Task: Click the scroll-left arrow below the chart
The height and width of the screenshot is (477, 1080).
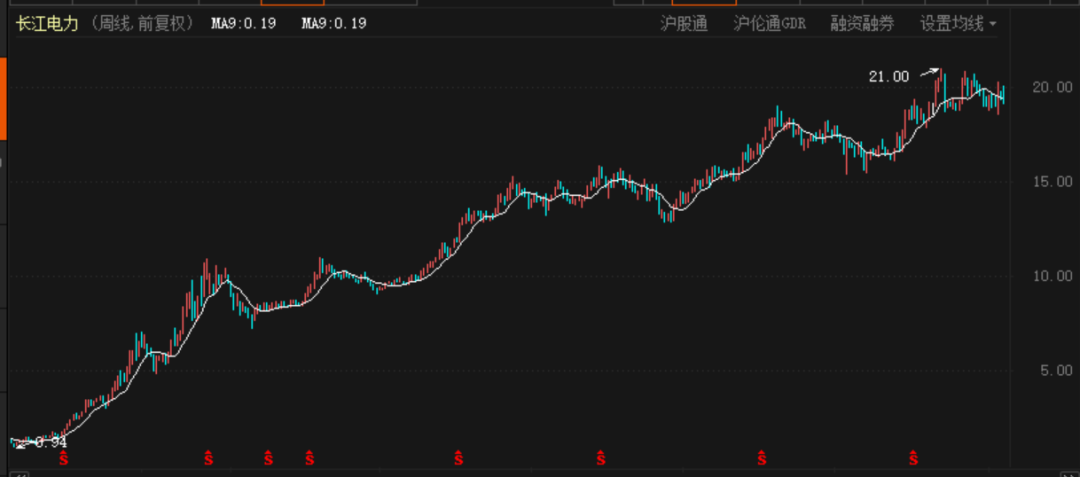Action: tap(21, 474)
